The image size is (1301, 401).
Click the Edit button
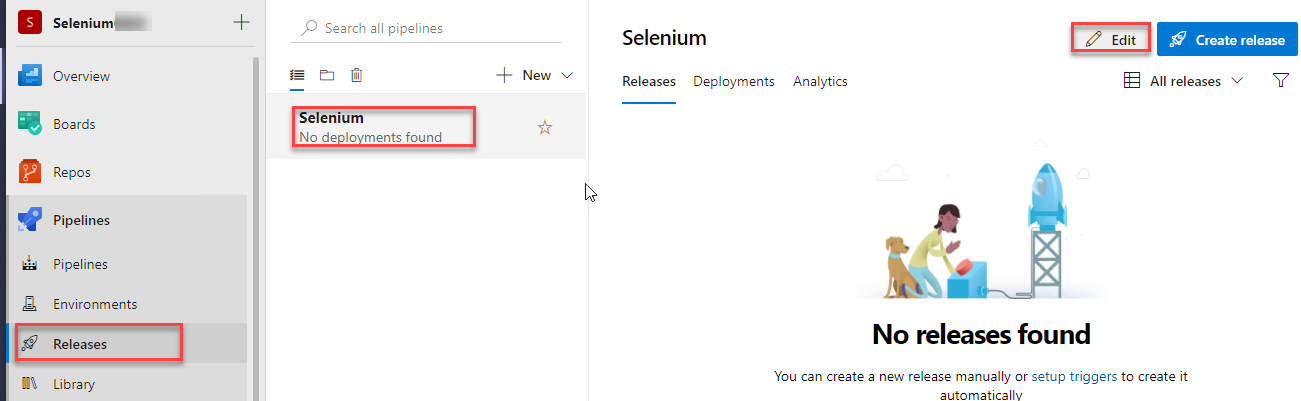pyautogui.click(x=1110, y=40)
